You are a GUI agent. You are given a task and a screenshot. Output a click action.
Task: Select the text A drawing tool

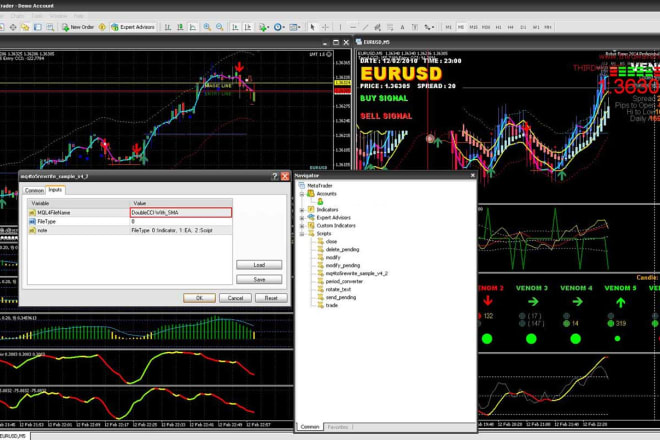[x=402, y=27]
